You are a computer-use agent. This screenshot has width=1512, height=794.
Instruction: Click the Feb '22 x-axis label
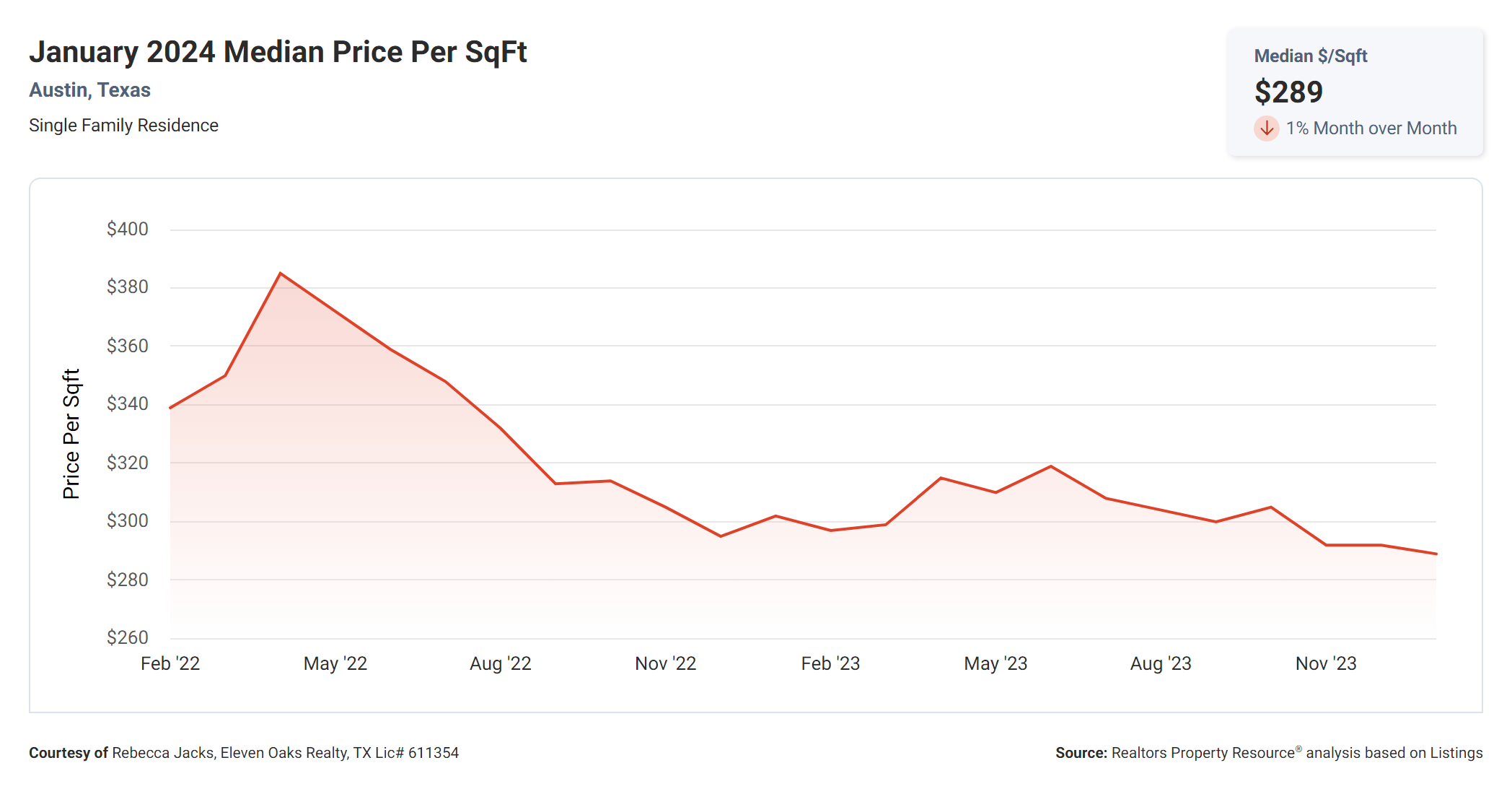coord(170,663)
